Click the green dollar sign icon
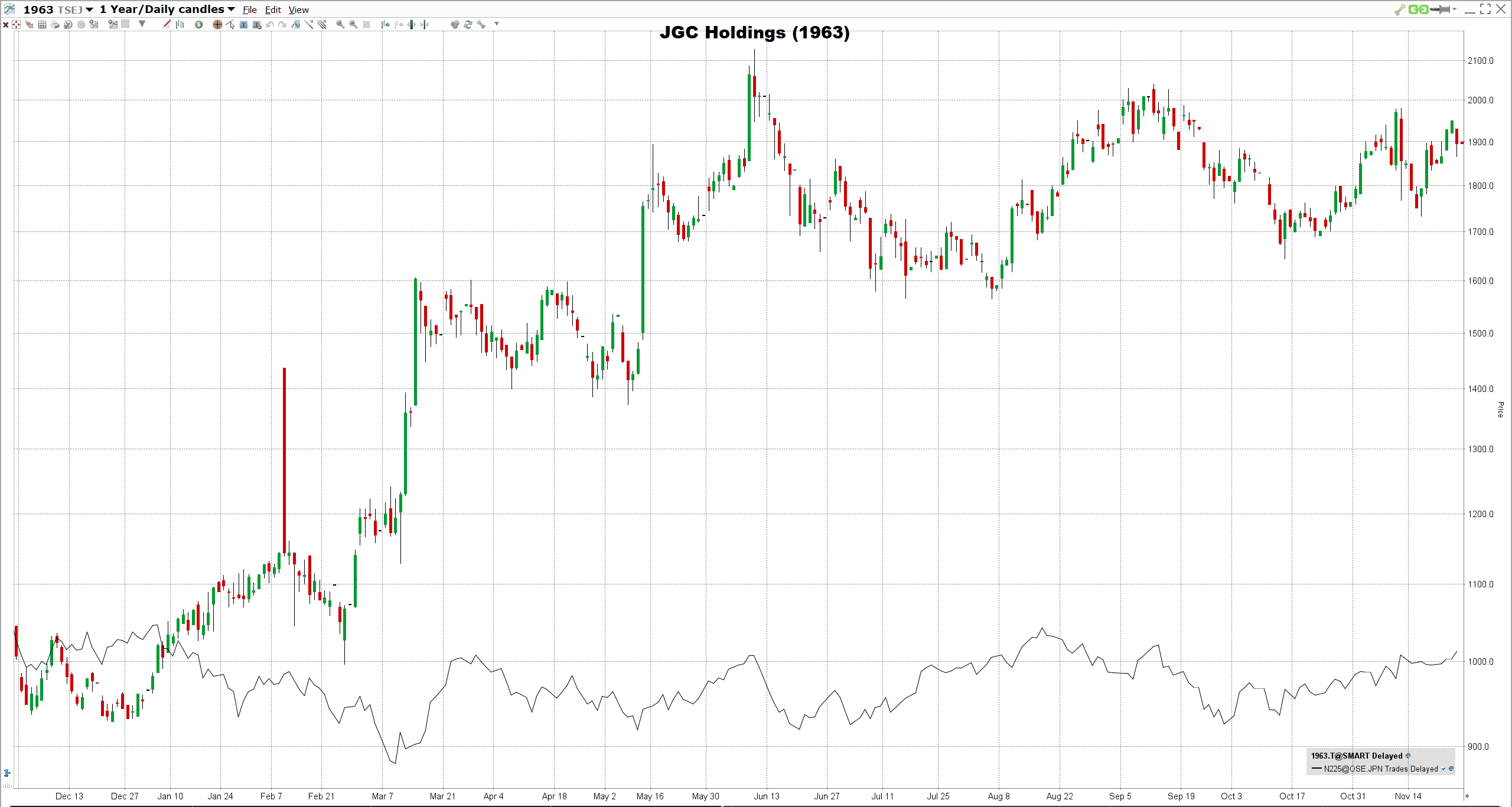This screenshot has height=807, width=1512. [x=199, y=25]
